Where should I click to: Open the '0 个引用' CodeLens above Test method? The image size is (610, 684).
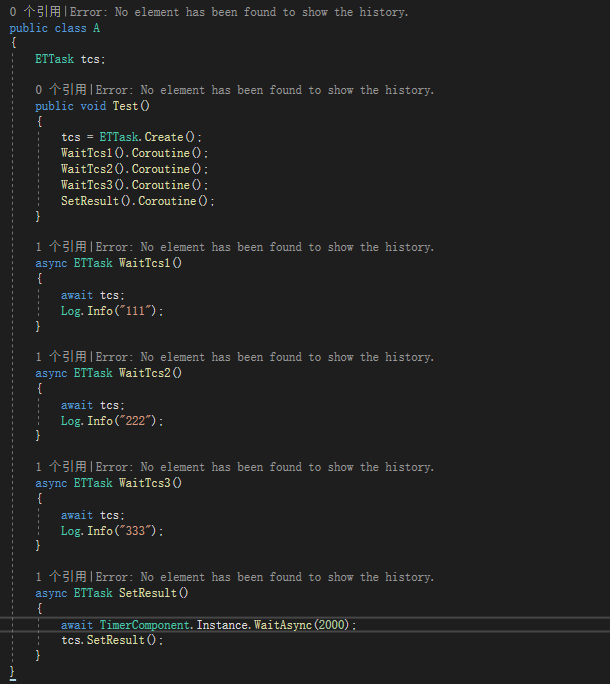[61, 90]
